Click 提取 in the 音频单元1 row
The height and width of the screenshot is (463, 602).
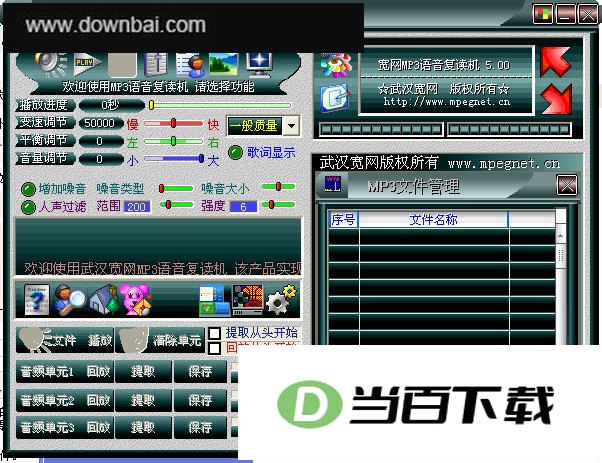pyautogui.click(x=143, y=371)
